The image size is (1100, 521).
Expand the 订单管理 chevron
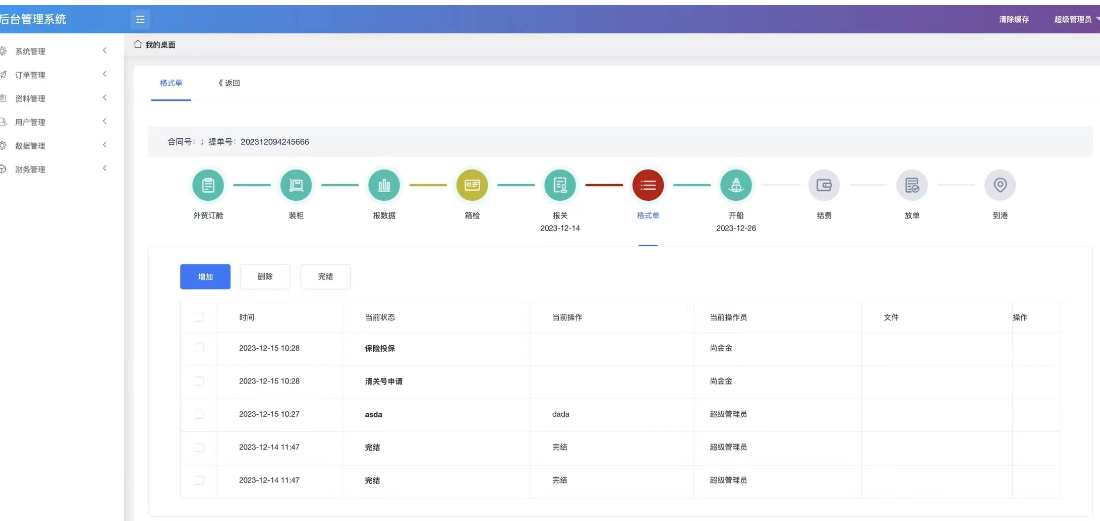point(105,74)
